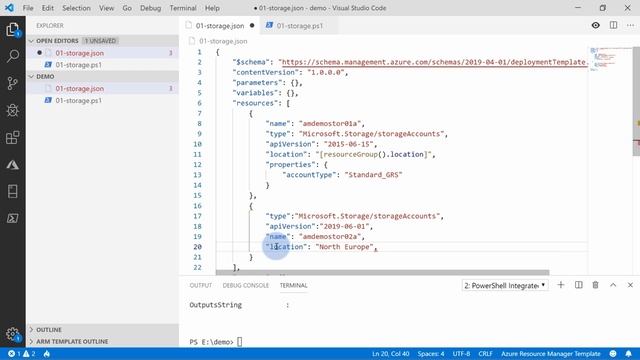Open the Edit menu
640x360 pixels.
[48, 8]
